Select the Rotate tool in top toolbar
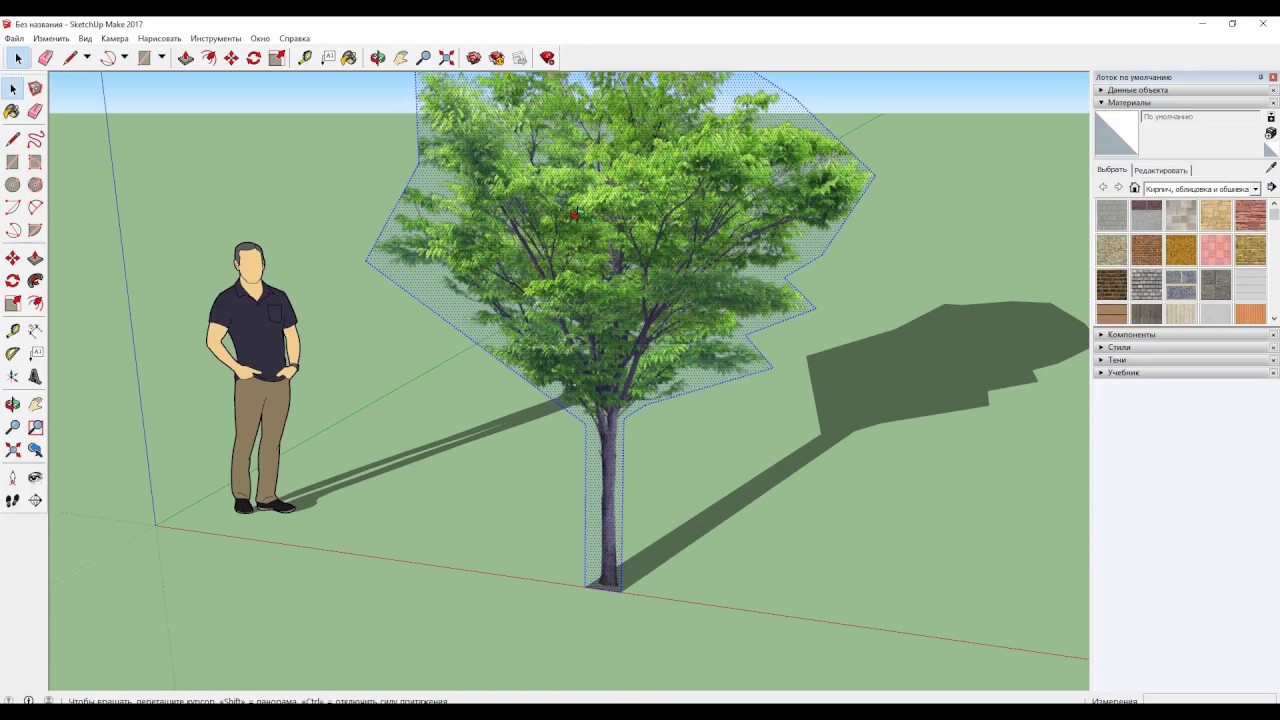The height and width of the screenshot is (720, 1280). (254, 58)
